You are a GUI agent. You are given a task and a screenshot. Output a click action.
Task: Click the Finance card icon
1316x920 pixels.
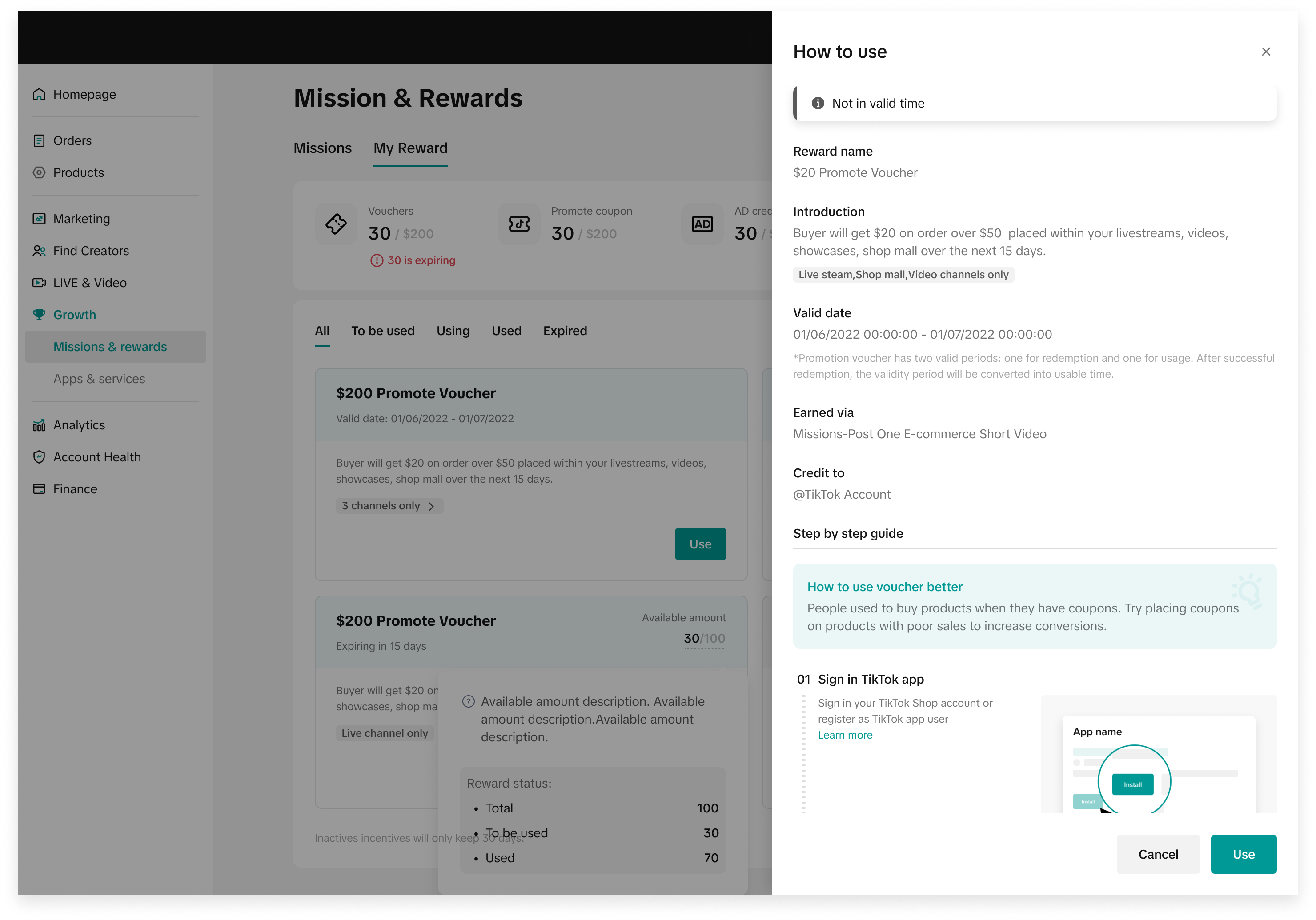pyautogui.click(x=39, y=488)
